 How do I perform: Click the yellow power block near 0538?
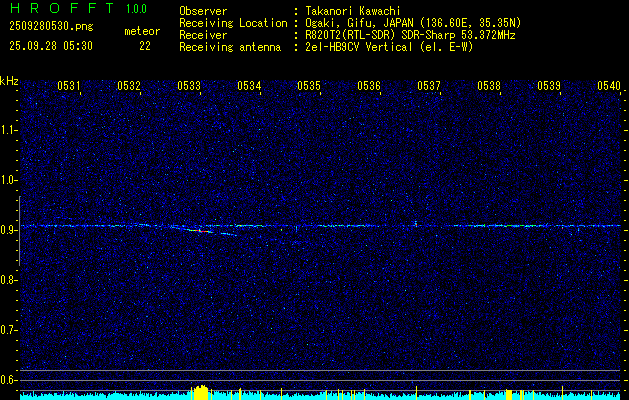click(x=509, y=394)
